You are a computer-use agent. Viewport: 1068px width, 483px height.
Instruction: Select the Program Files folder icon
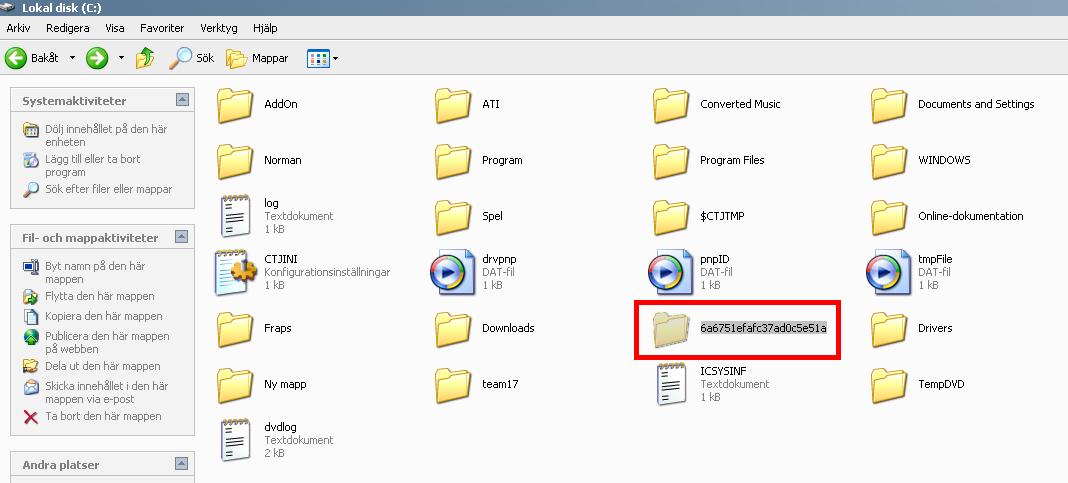(671, 161)
